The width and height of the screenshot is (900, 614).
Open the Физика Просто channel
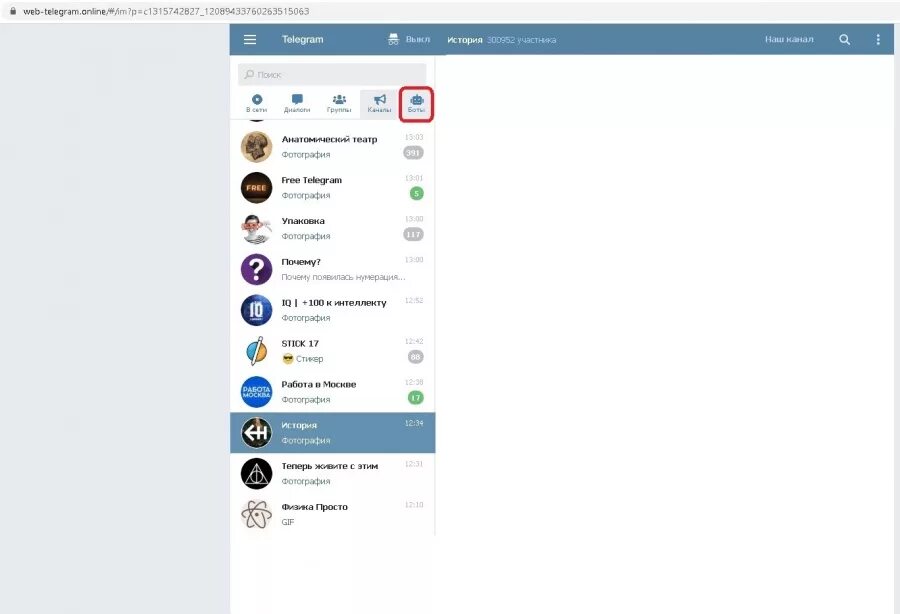tap(332, 514)
